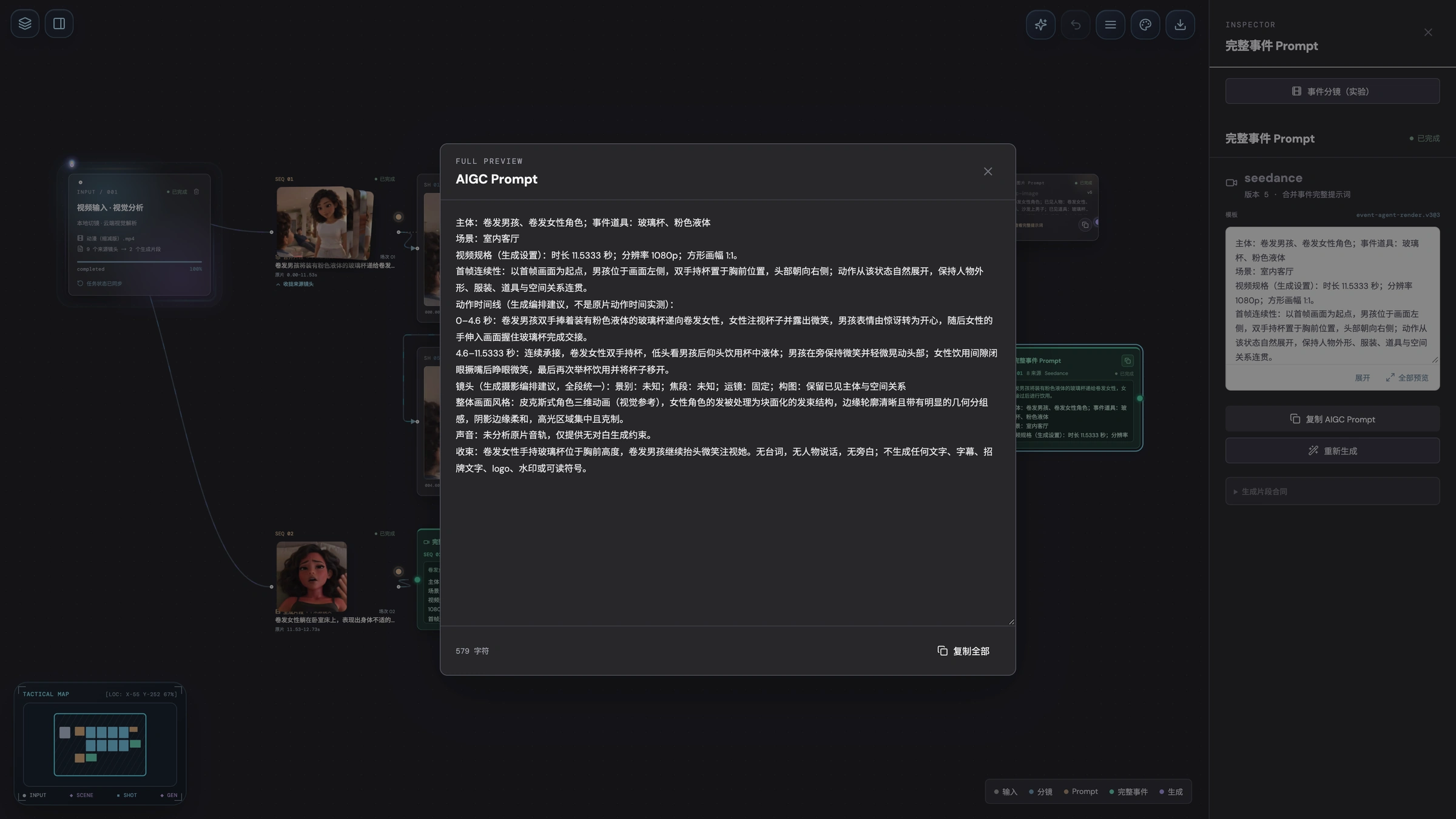Viewport: 1456px width, 819px height.
Task: Click the film strip icon in 事件分镜 button
Action: click(1296, 91)
